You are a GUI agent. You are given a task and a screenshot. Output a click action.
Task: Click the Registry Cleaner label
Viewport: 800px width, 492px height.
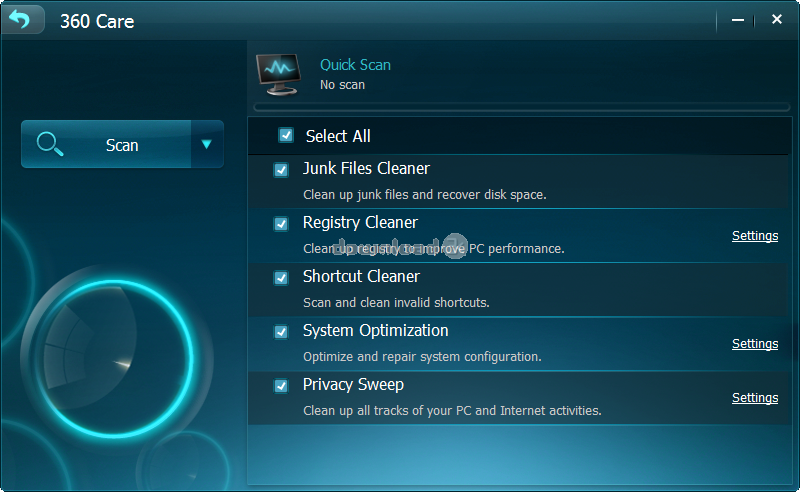click(x=360, y=223)
